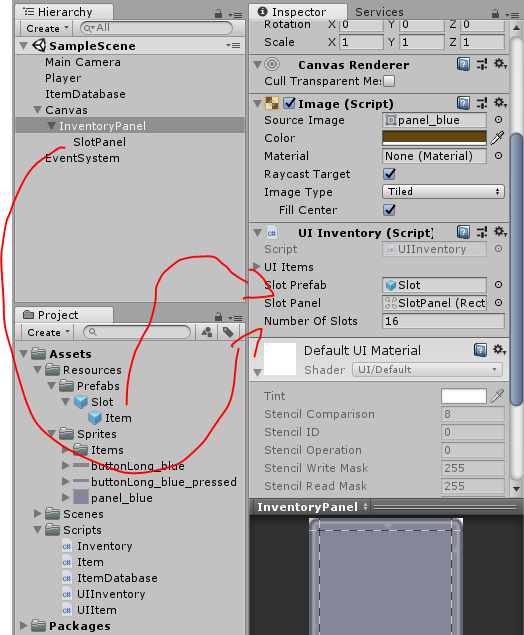Select buttonLong_blue_pressed sprite asset

[x=164, y=482]
